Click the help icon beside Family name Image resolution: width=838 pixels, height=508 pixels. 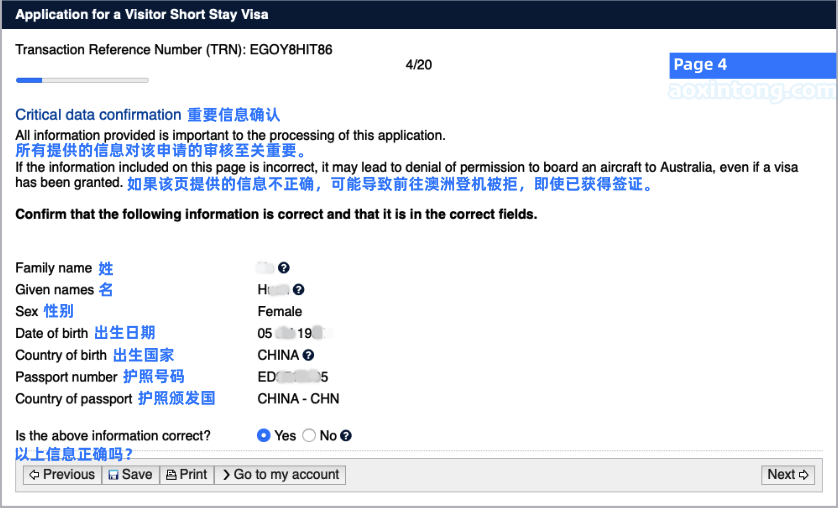click(284, 268)
